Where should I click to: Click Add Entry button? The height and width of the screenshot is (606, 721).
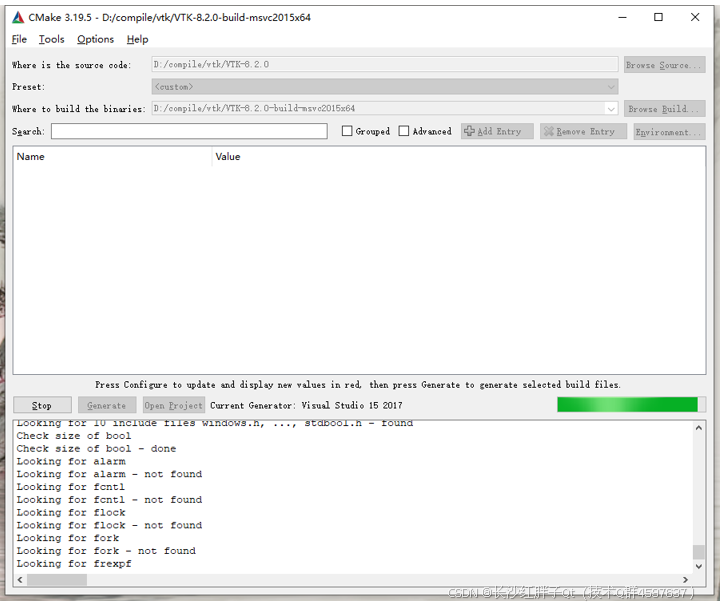497,131
